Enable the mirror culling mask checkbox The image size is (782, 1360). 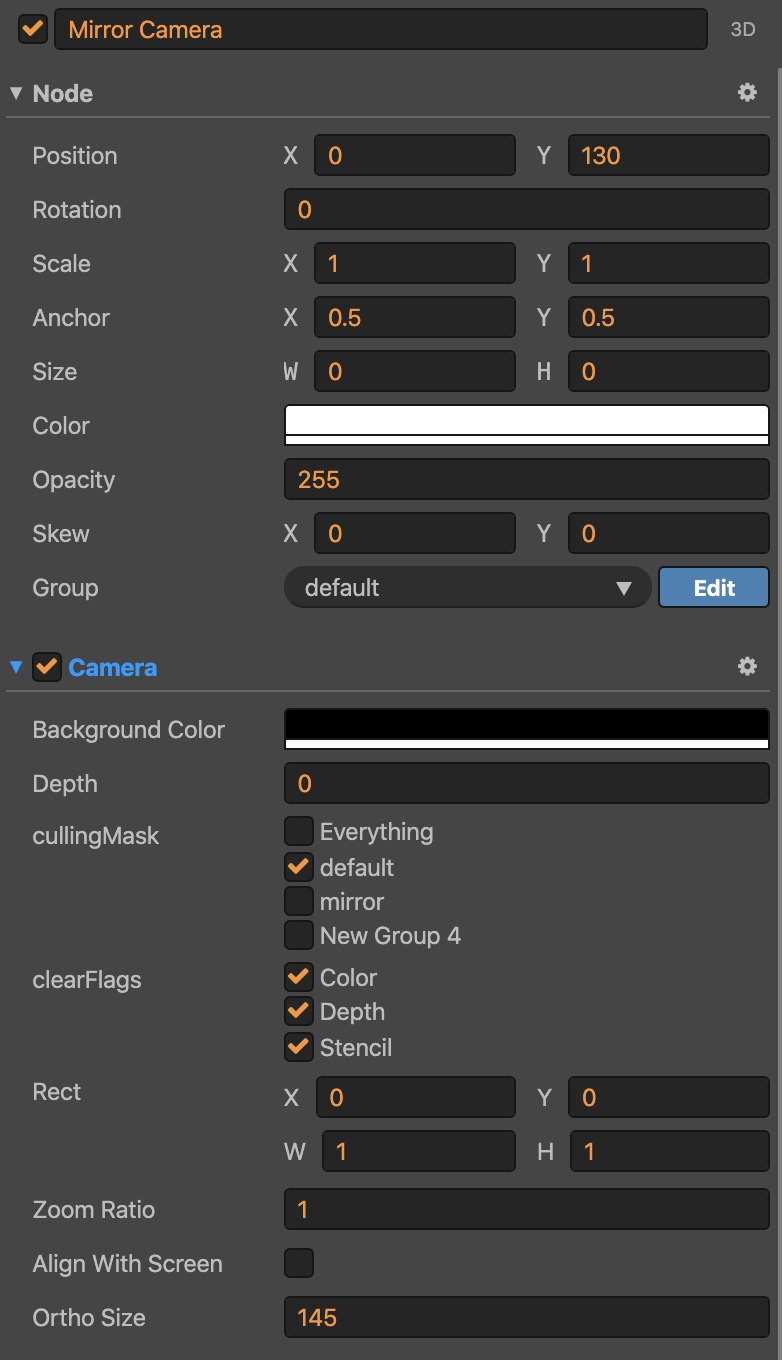point(299,901)
